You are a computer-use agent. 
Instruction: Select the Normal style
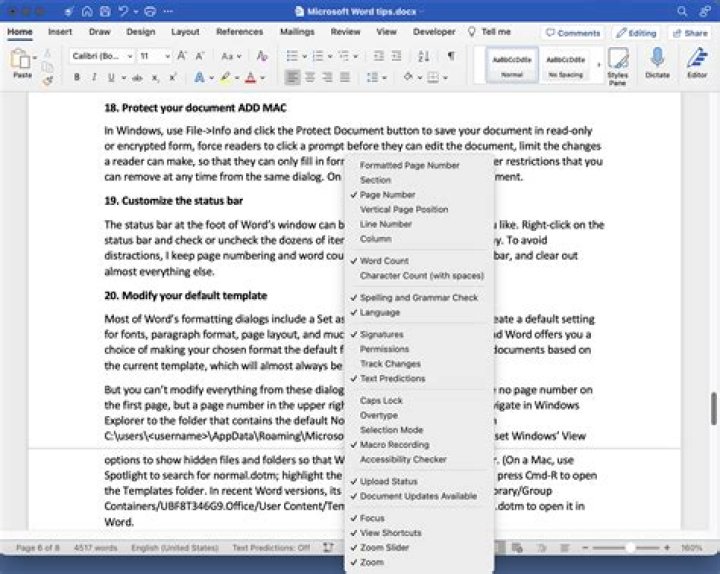click(512, 65)
